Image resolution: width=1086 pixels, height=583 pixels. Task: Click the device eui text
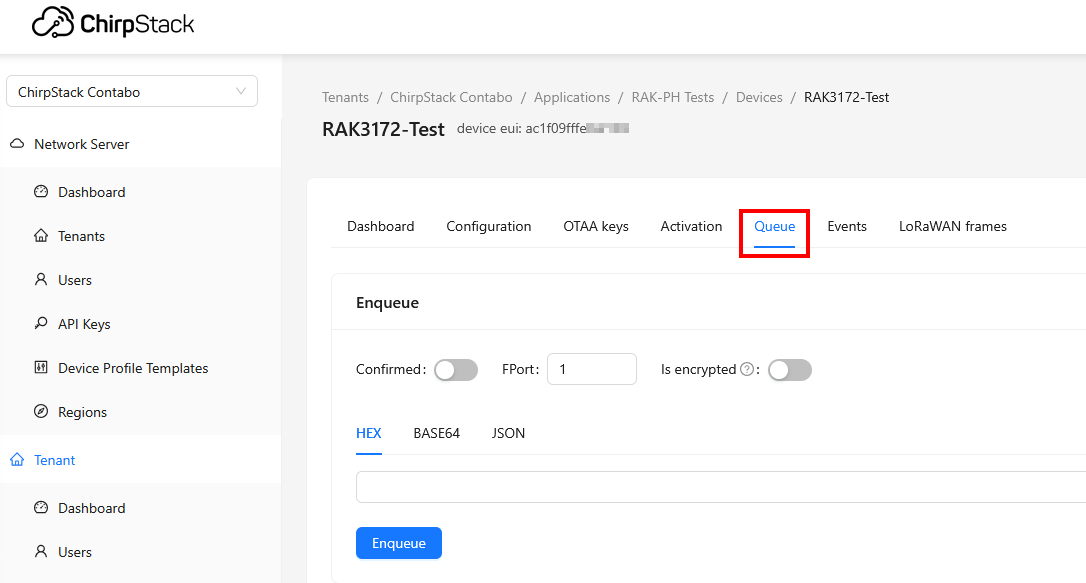pos(542,128)
